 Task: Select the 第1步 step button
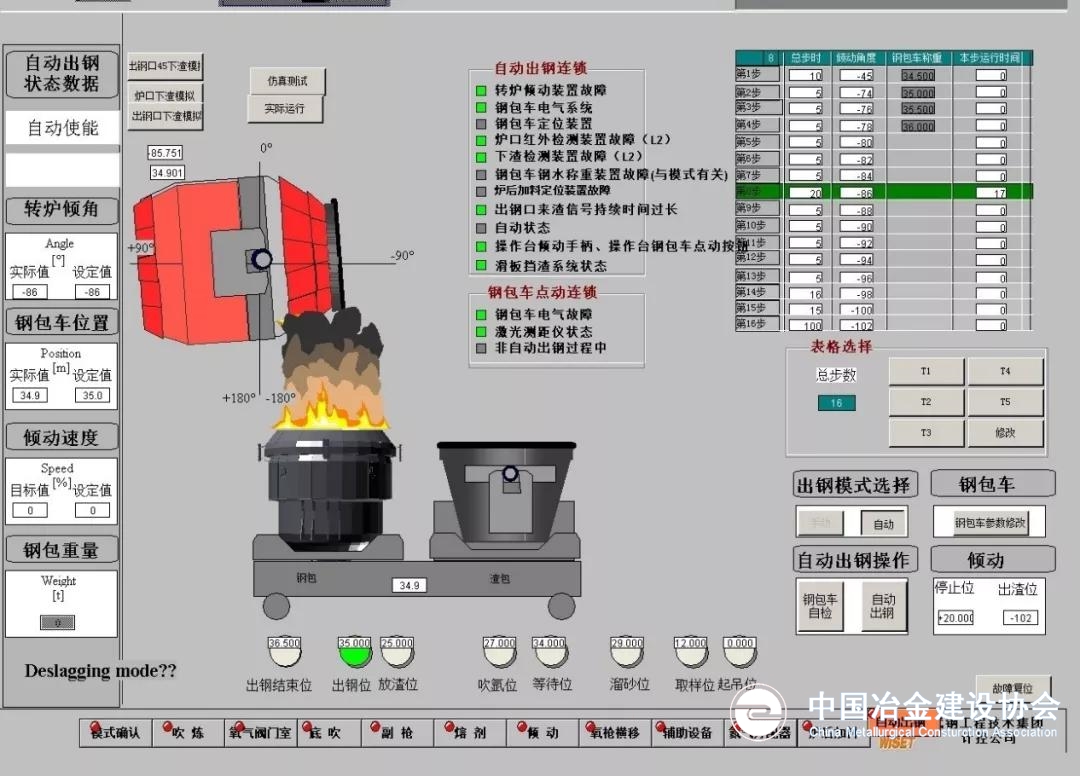pos(758,74)
